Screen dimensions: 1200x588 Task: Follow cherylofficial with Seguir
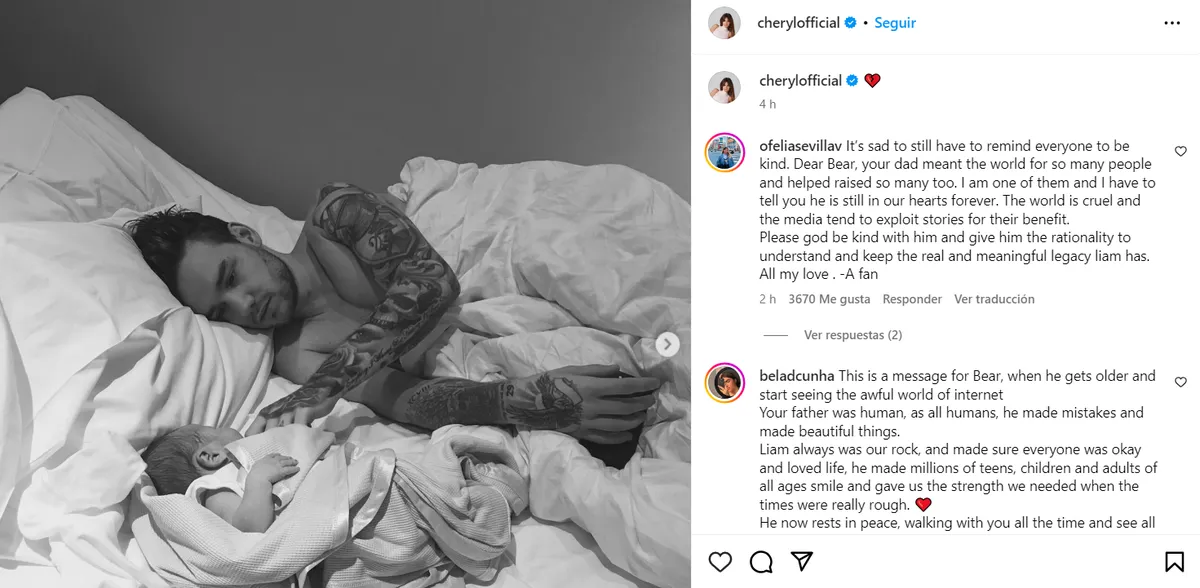(895, 23)
